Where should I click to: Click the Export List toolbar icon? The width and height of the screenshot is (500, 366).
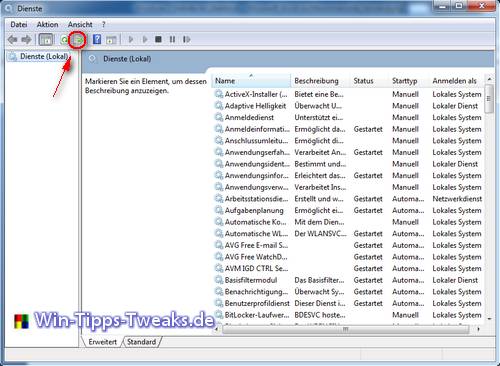pos(79,40)
